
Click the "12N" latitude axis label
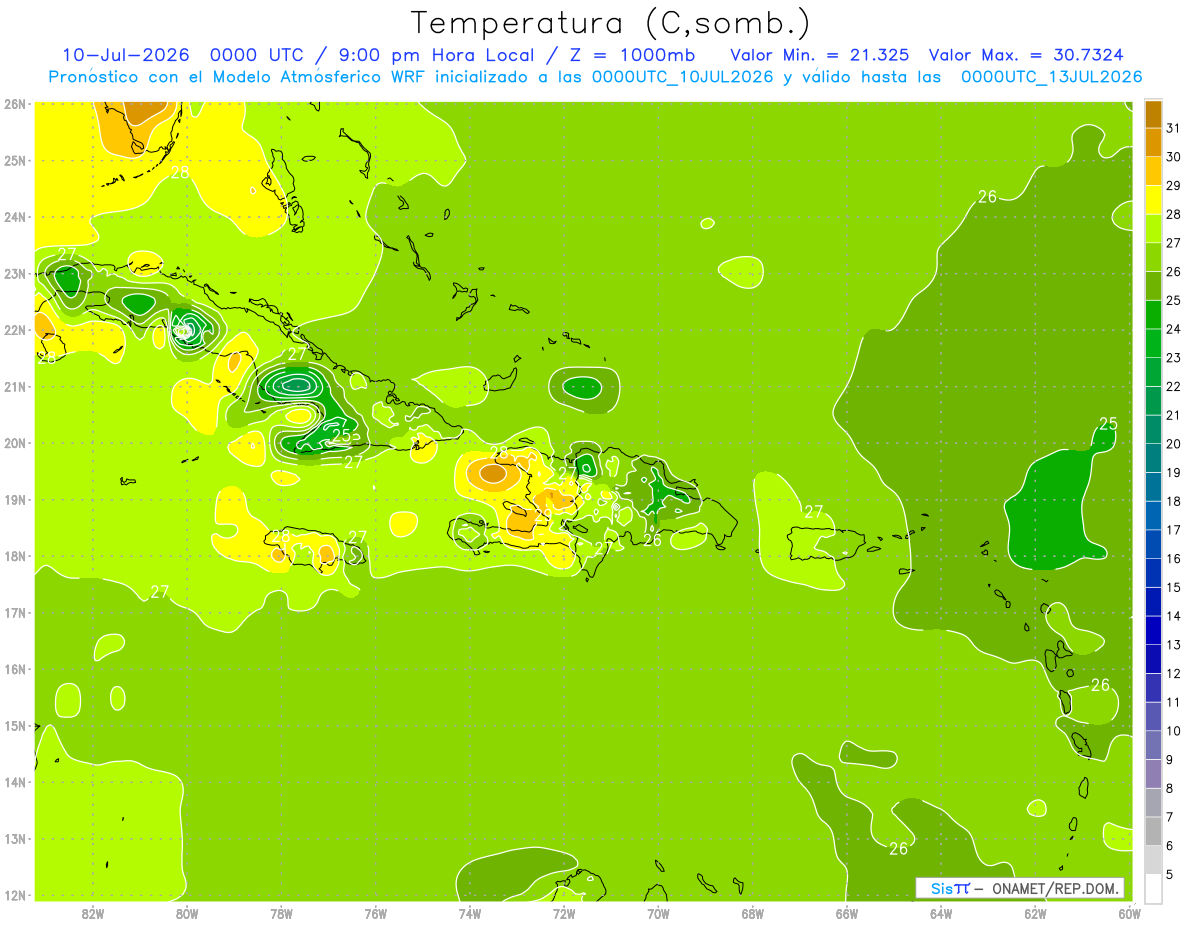[x=14, y=895]
